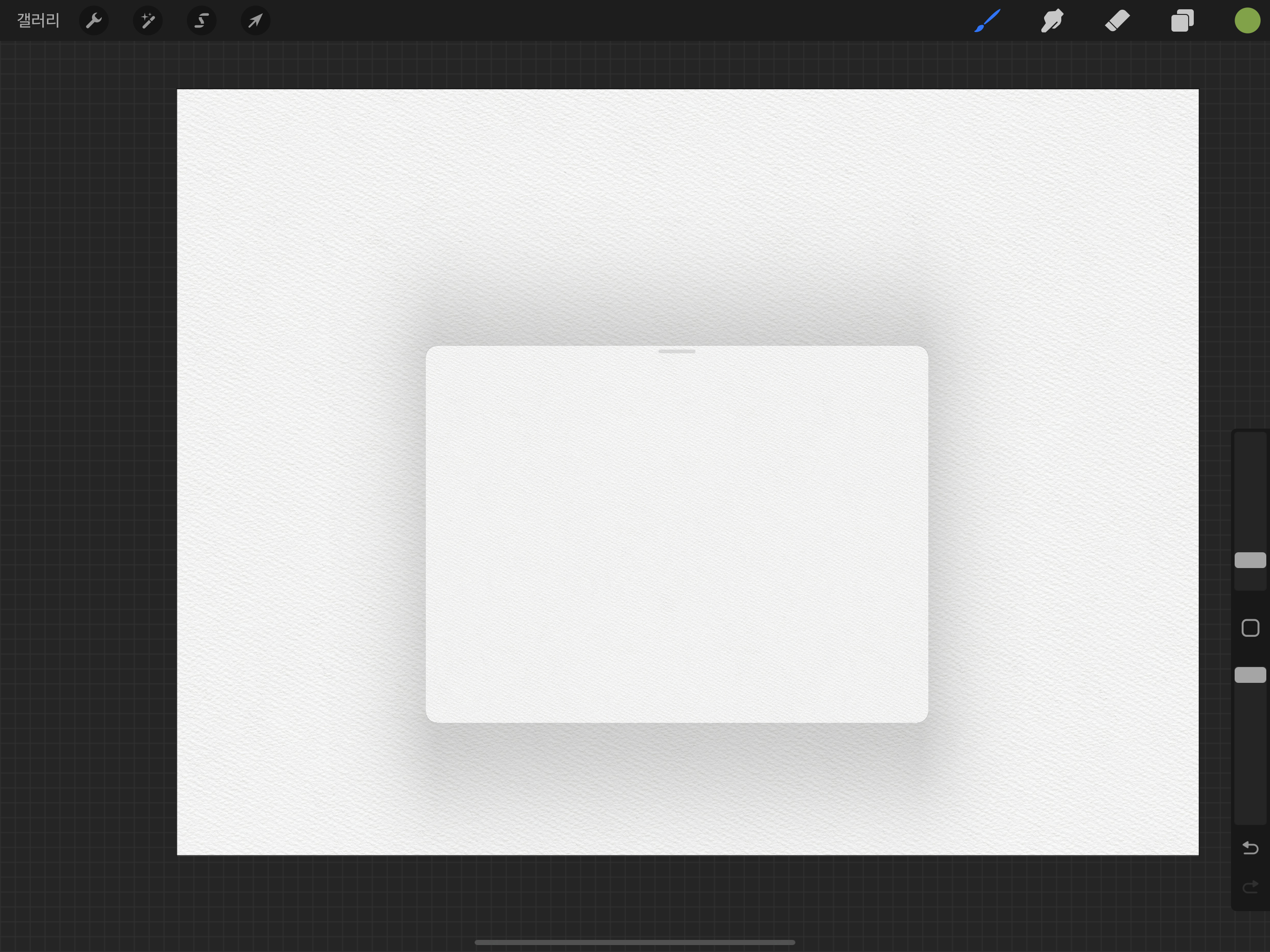Image resolution: width=1270 pixels, height=952 pixels.
Task: Open the Layers panel
Action: tap(1182, 20)
